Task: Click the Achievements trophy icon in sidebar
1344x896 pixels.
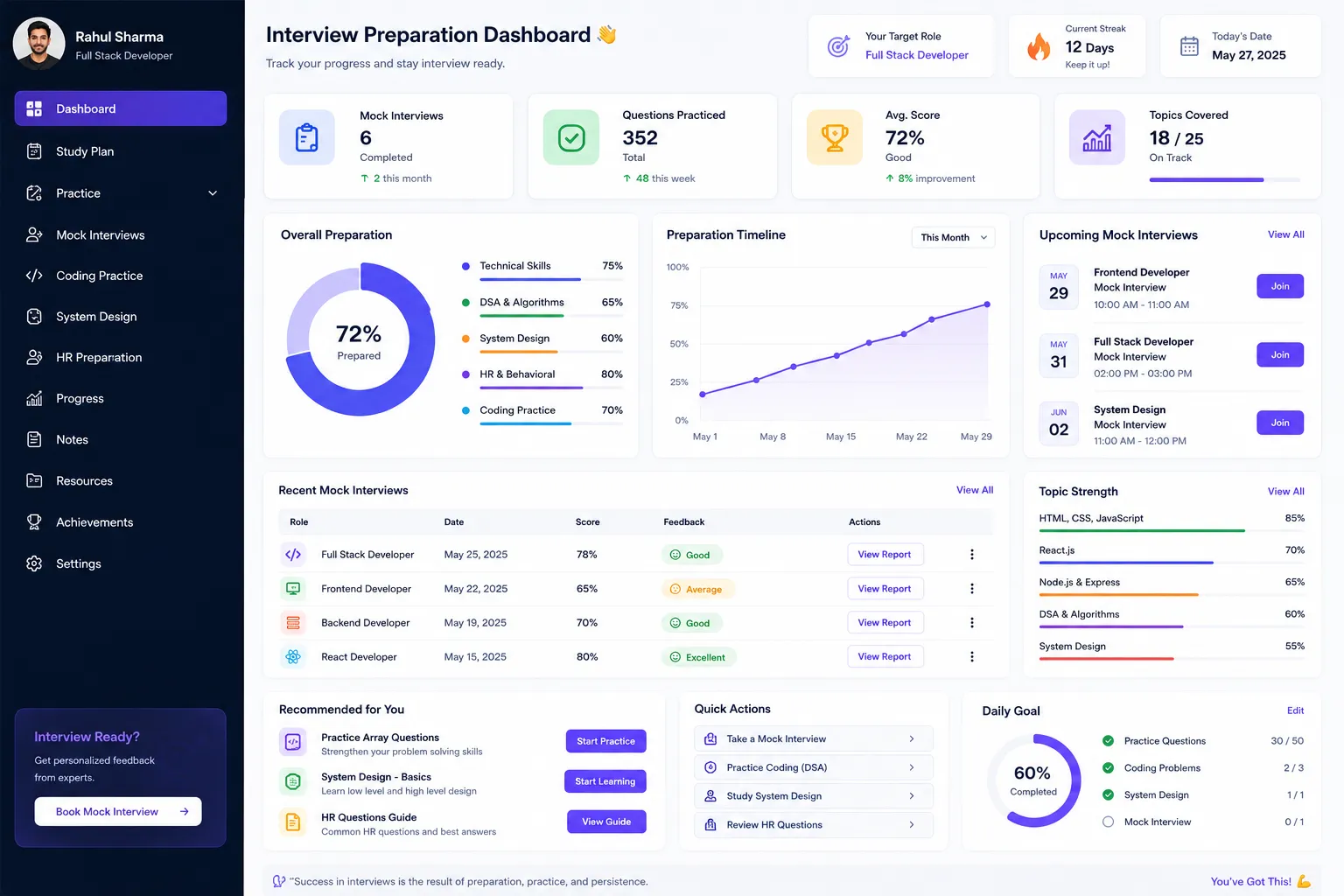Action: (34, 522)
